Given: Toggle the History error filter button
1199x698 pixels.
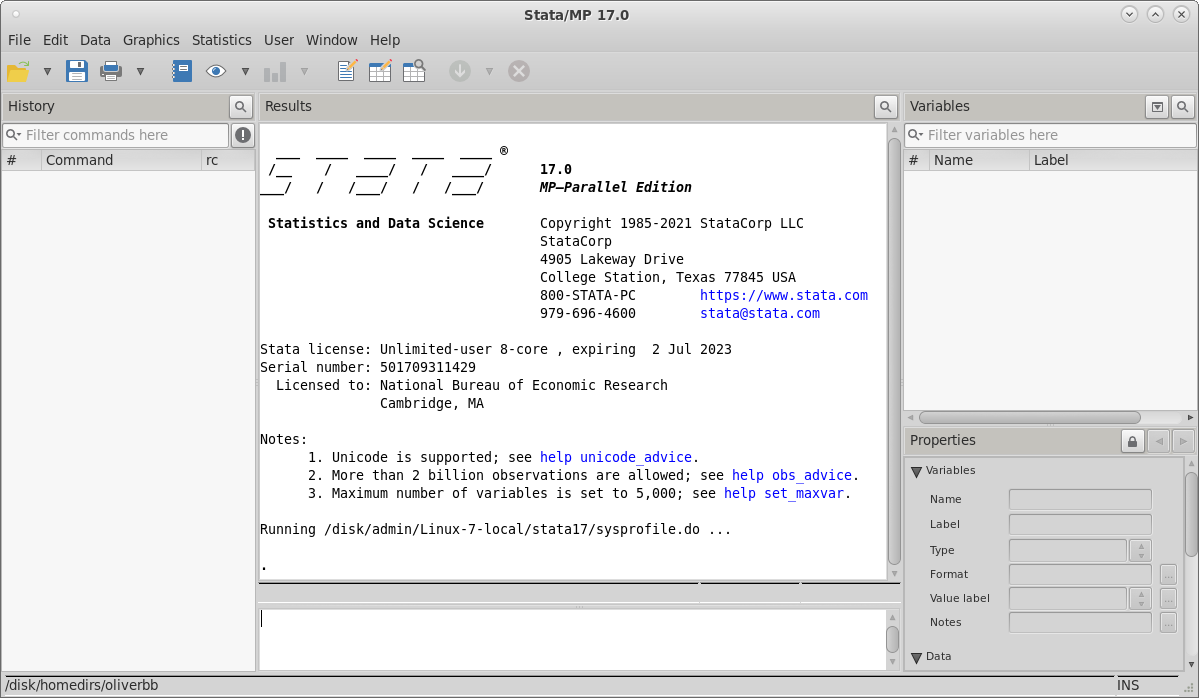Looking at the screenshot, I should point(243,135).
